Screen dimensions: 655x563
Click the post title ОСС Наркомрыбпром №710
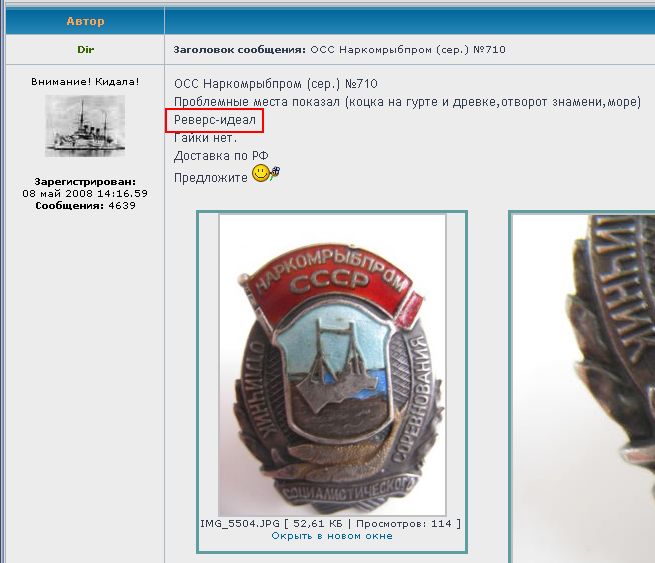(x=408, y=50)
